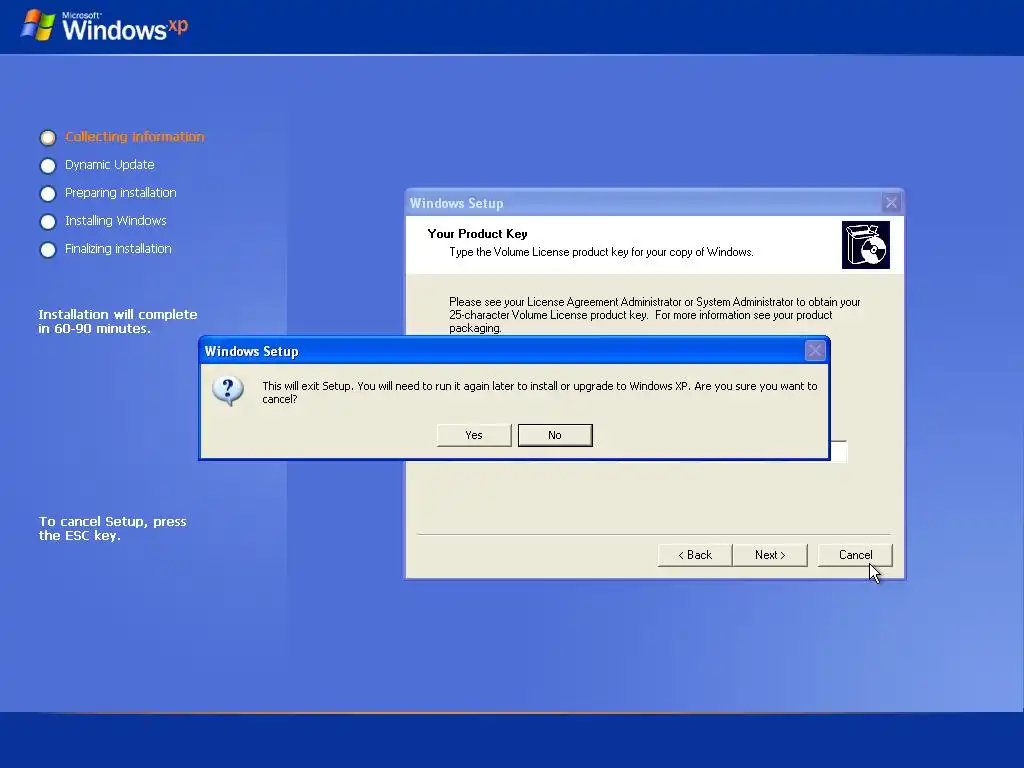Image resolution: width=1024 pixels, height=768 pixels.
Task: Click Back in the Product Key window
Action: point(695,554)
